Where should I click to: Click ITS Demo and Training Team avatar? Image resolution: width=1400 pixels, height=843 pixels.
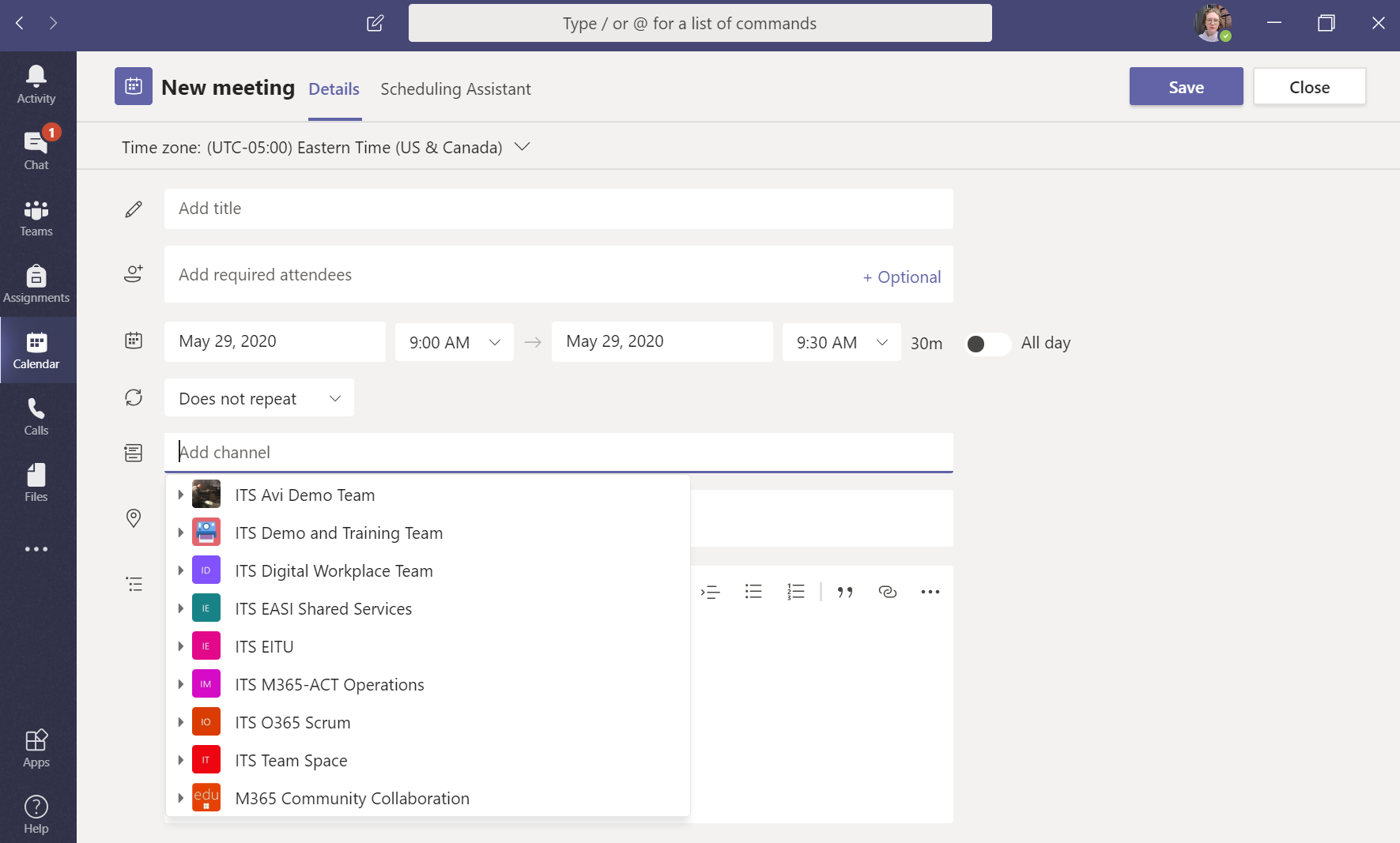pos(206,533)
